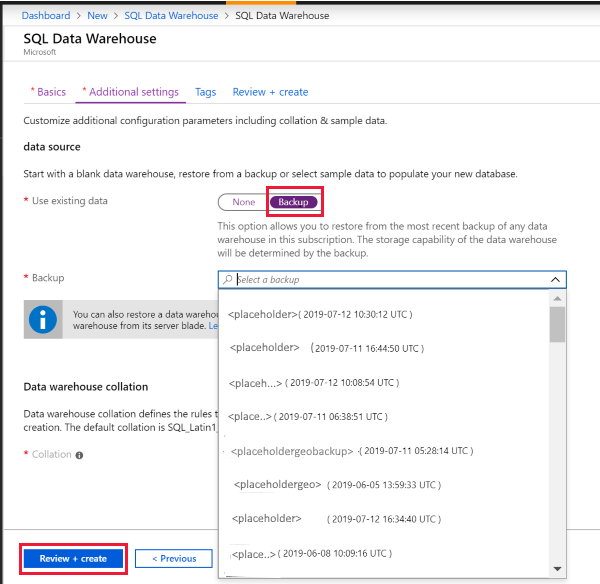600x584 pixels.
Task: Click New breadcrumb link
Action: pyautogui.click(x=97, y=16)
